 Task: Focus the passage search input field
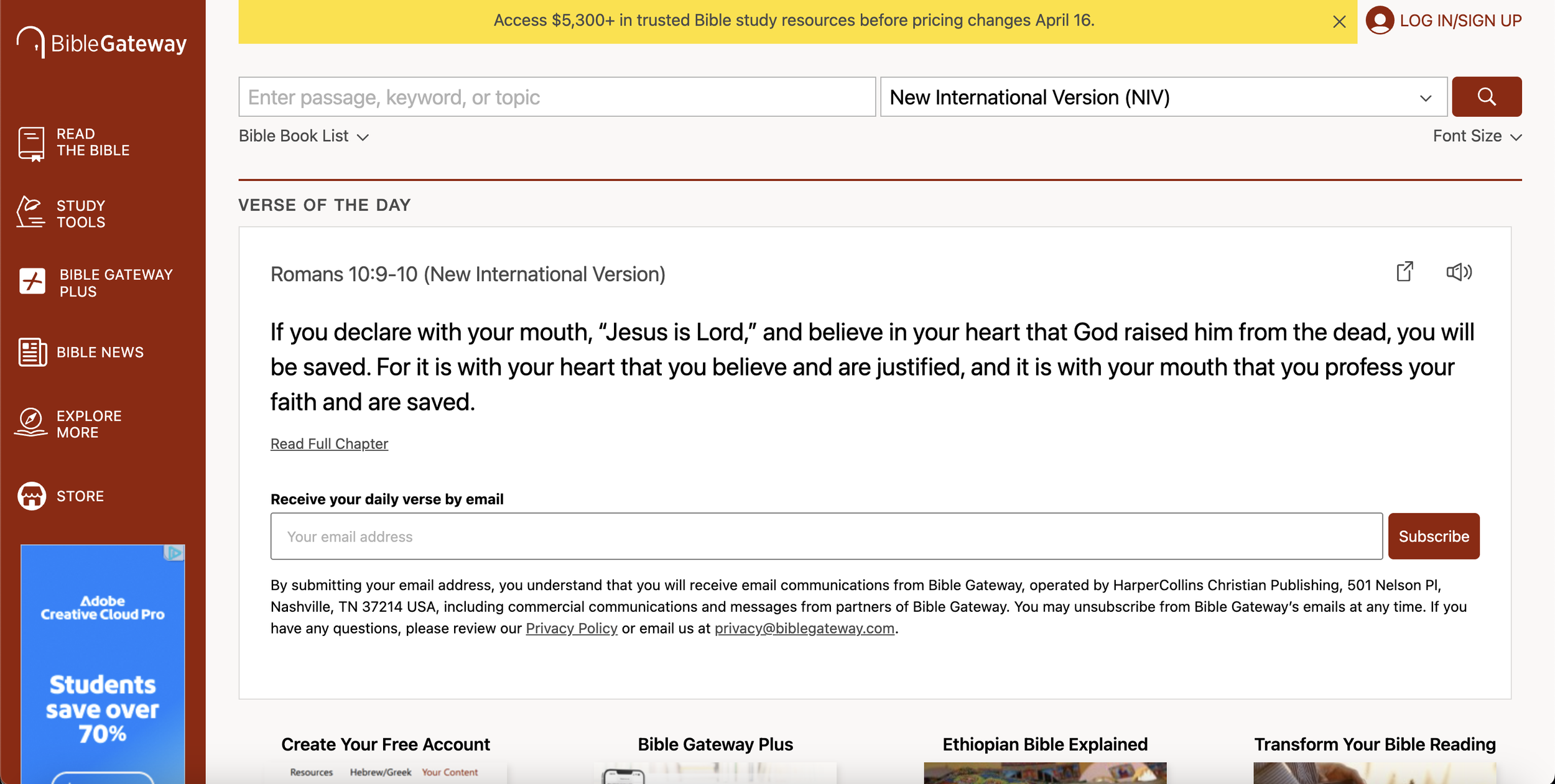(557, 97)
